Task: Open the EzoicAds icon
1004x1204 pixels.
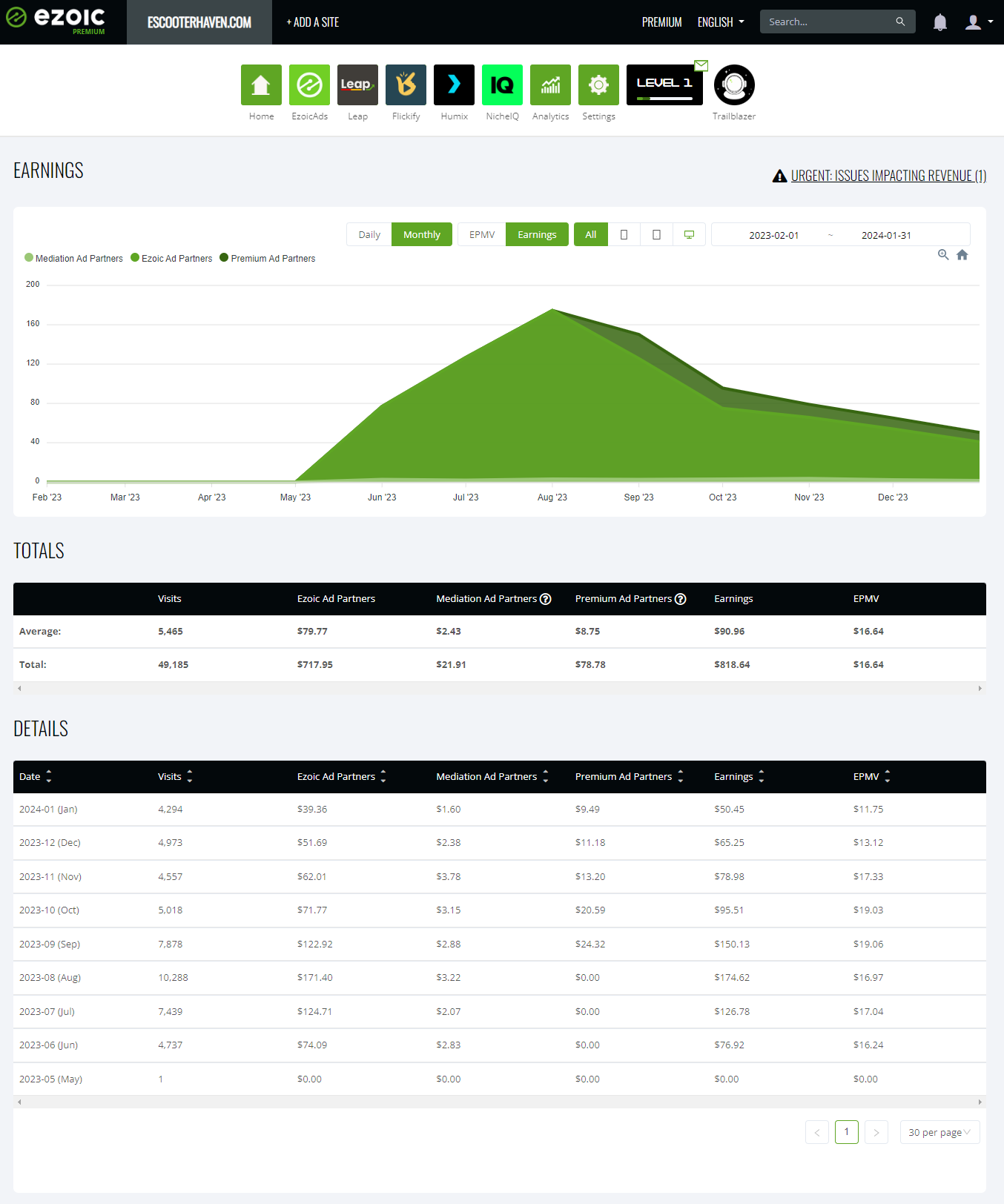Action: (309, 85)
